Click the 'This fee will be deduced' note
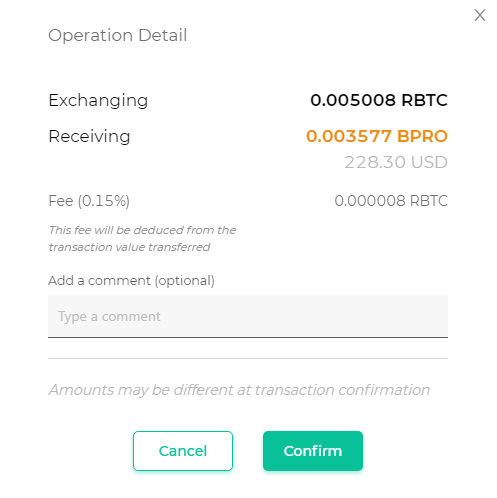 (x=142, y=230)
